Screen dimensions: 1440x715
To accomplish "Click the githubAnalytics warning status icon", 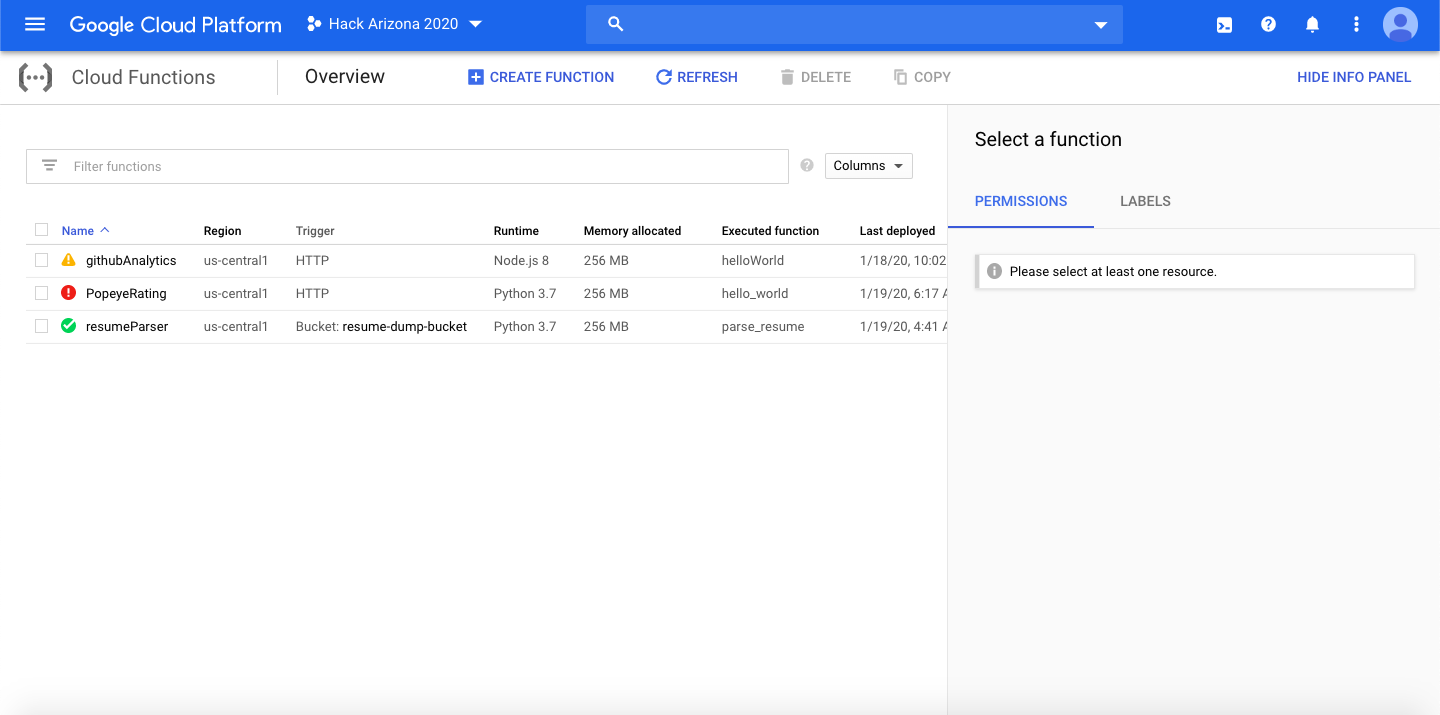I will (68, 260).
